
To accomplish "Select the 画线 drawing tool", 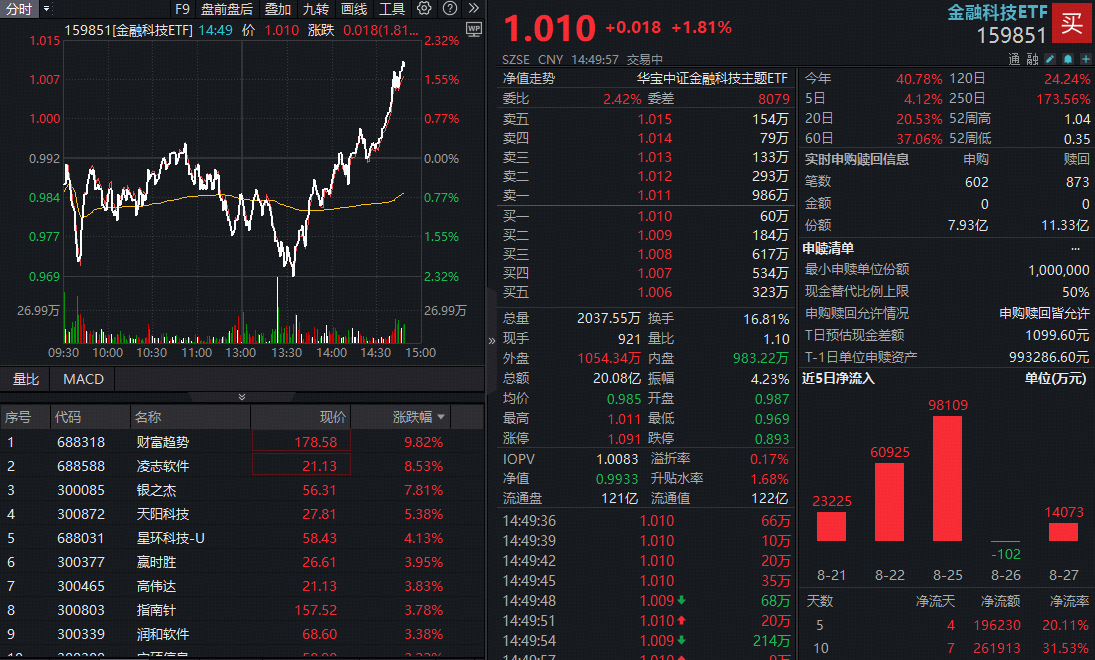I will tap(353, 8).
